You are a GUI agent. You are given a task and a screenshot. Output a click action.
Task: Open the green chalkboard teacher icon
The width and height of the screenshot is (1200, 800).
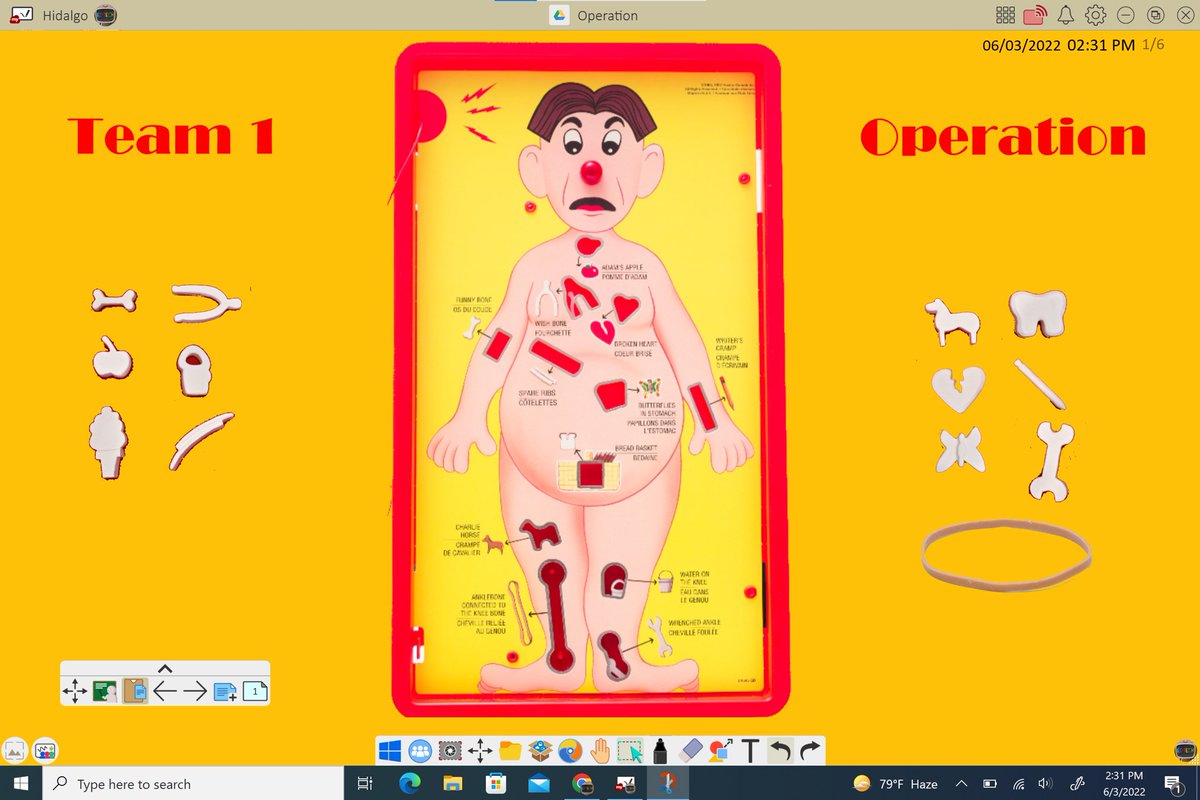(105, 690)
